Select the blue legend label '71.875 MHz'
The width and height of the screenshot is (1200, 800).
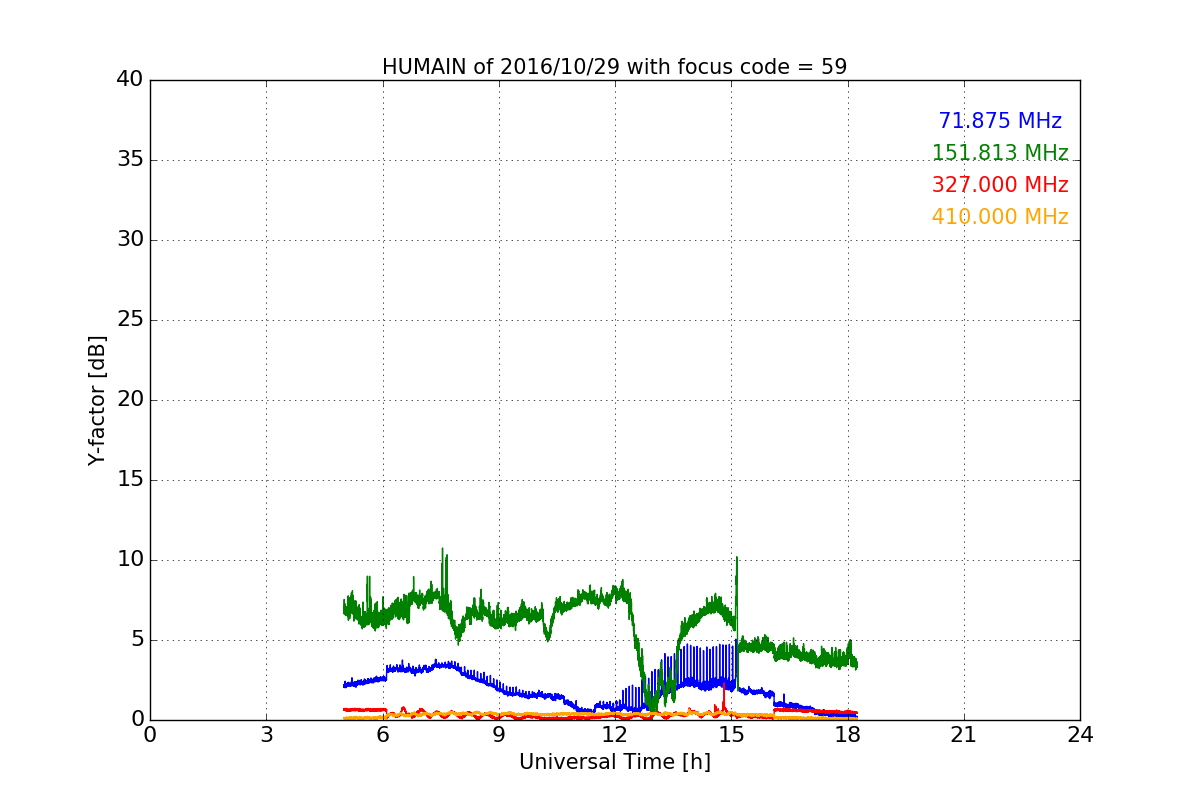click(x=1000, y=121)
